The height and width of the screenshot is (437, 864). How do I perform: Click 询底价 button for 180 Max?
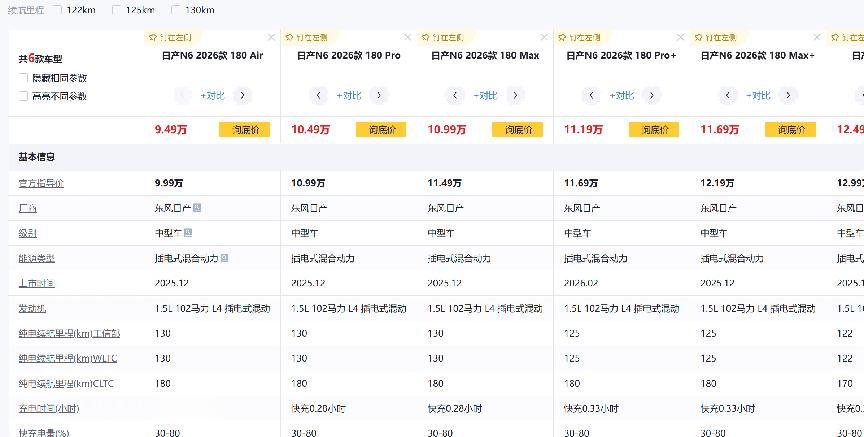click(x=517, y=130)
